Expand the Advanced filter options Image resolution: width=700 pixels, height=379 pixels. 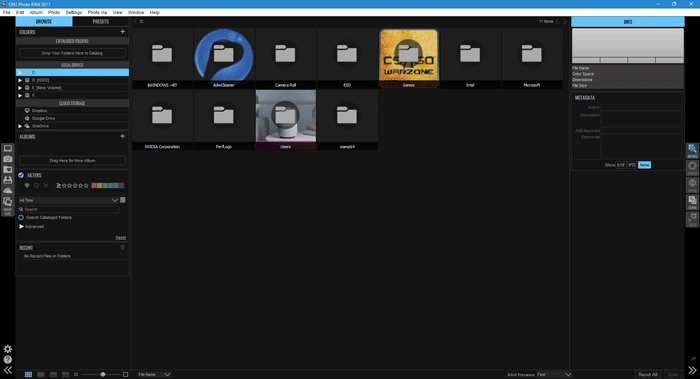tap(21, 227)
